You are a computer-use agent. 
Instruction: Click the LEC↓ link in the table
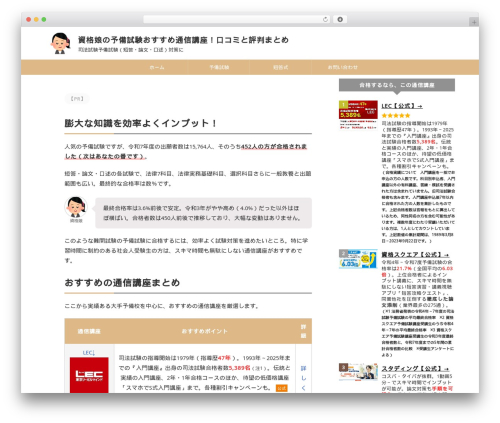click(89, 353)
